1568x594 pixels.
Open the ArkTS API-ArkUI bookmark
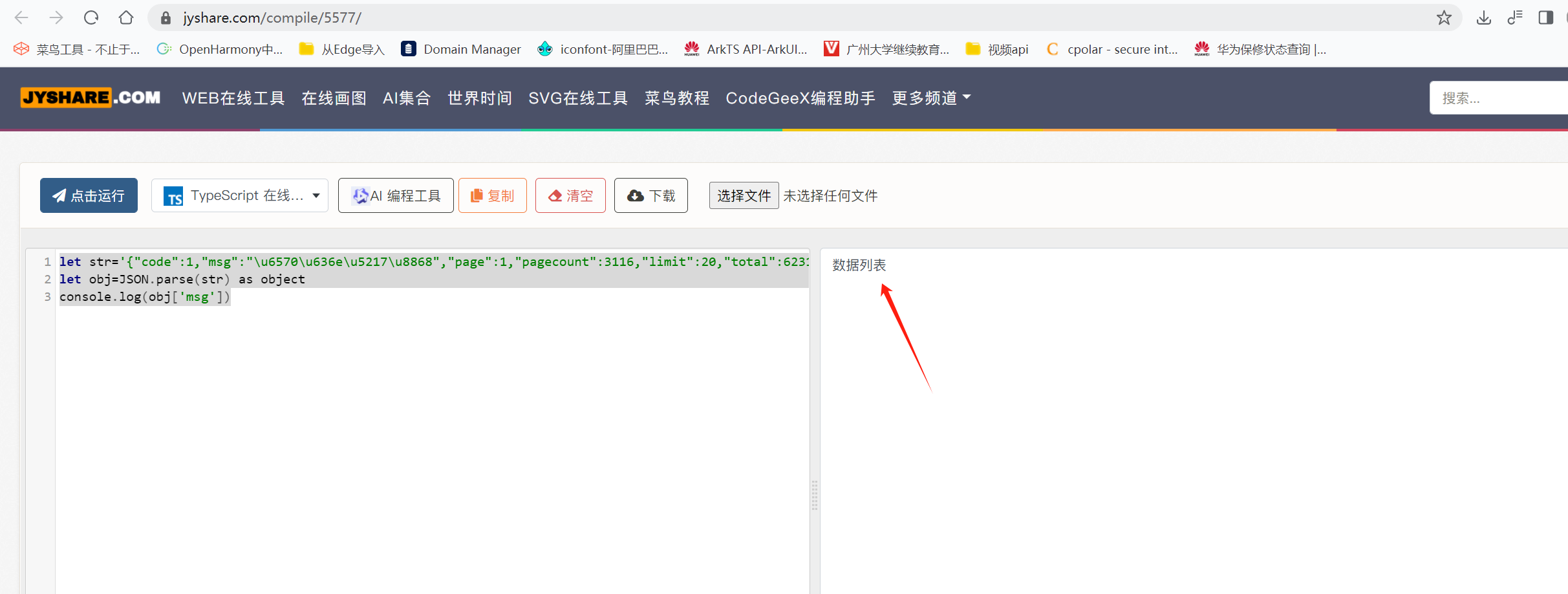tap(746, 49)
